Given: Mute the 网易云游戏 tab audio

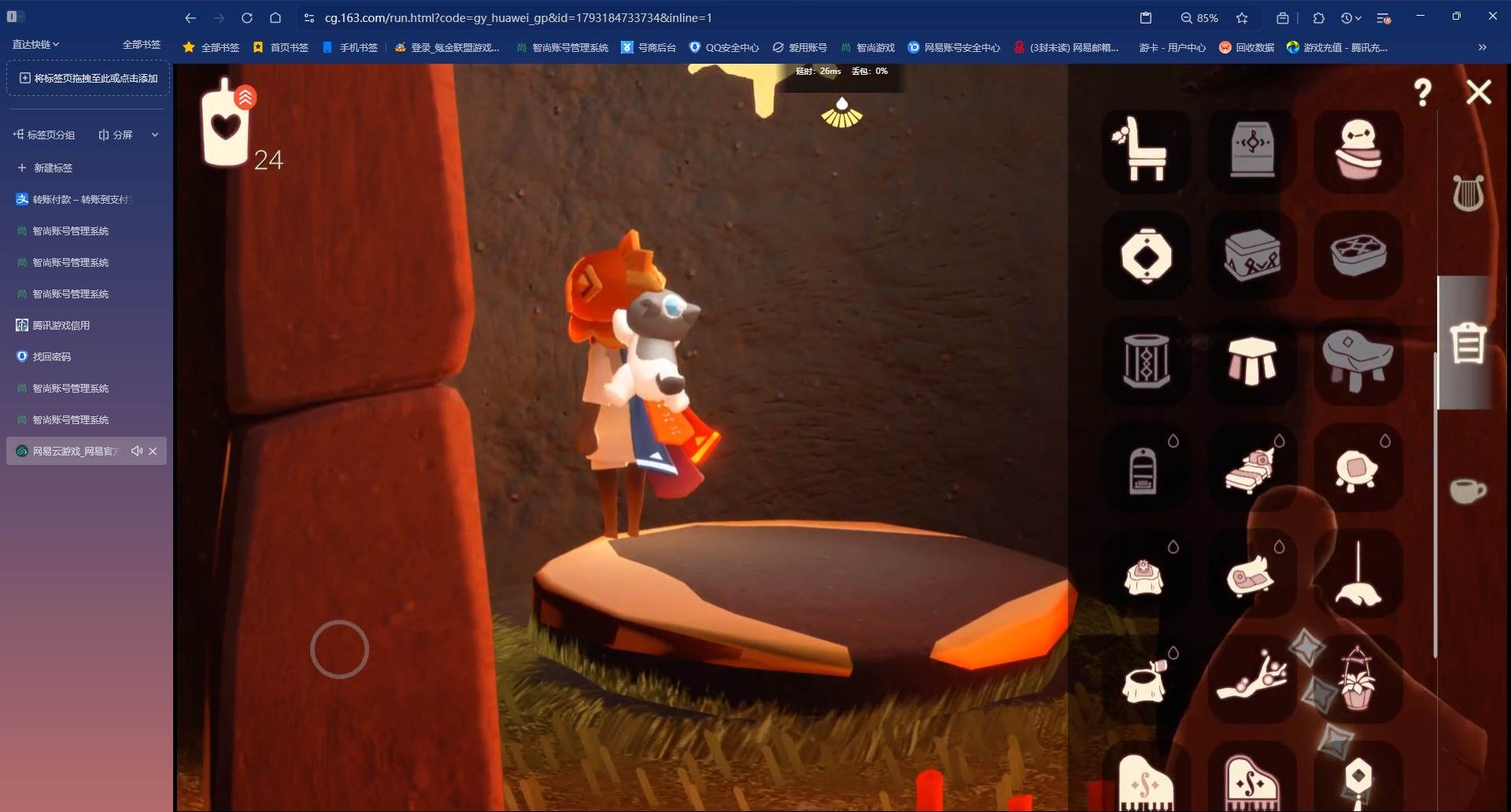Looking at the screenshot, I should point(137,451).
